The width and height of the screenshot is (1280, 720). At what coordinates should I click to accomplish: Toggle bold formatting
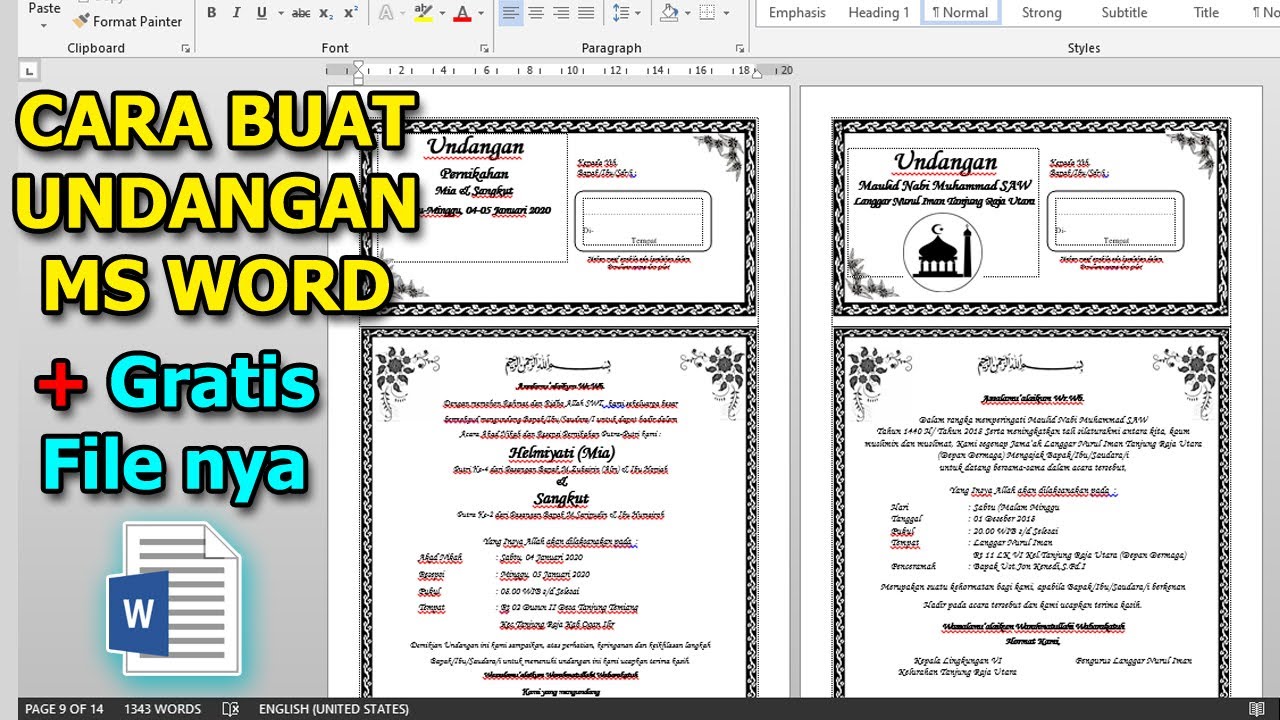click(x=211, y=13)
